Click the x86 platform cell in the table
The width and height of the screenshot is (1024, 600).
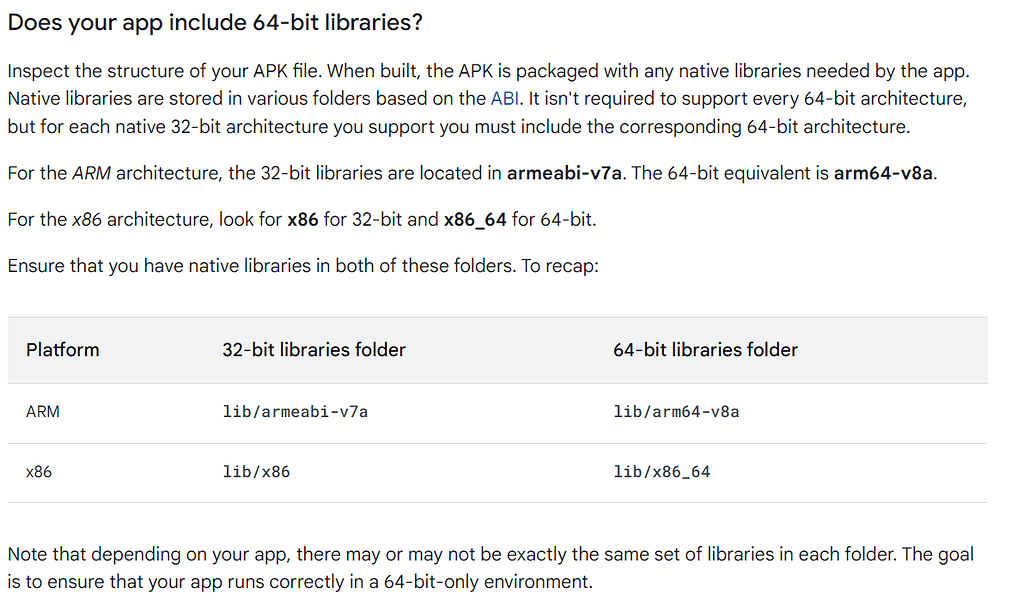(39, 472)
